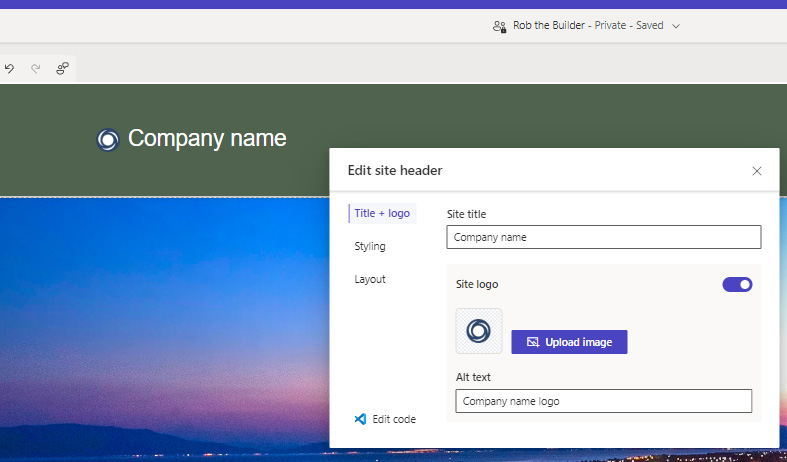Click the logo thumbnail preview
This screenshot has height=462, width=787.
click(x=479, y=331)
